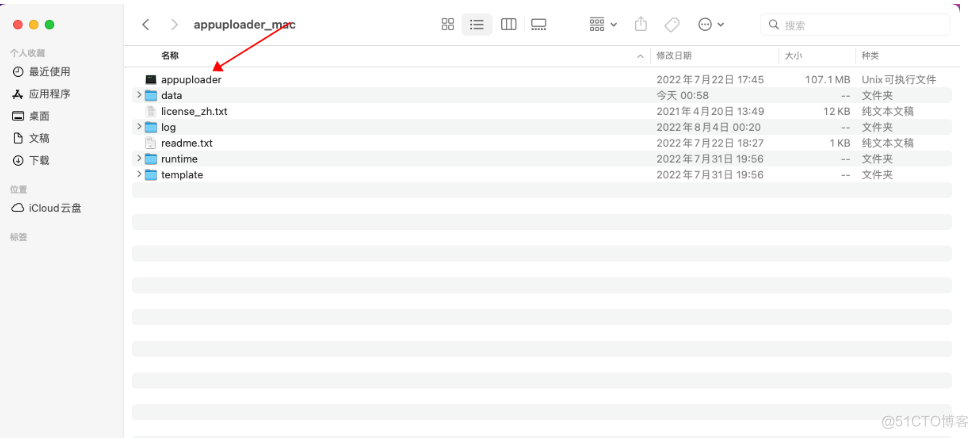Select the license_zh.txt file icon
Viewport: 978px width, 438px height.
pyautogui.click(x=150, y=111)
